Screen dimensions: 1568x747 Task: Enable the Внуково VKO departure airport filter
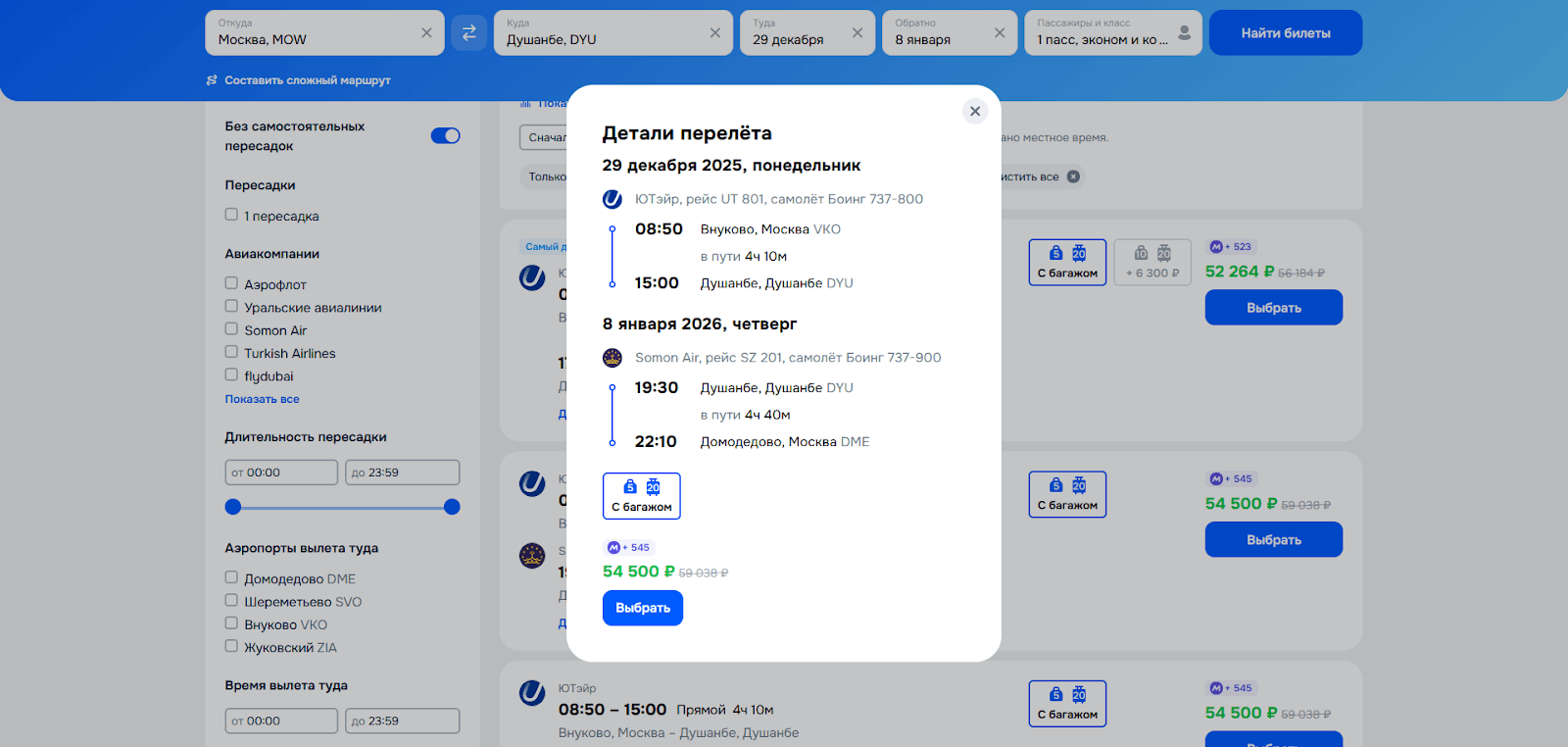[x=232, y=623]
